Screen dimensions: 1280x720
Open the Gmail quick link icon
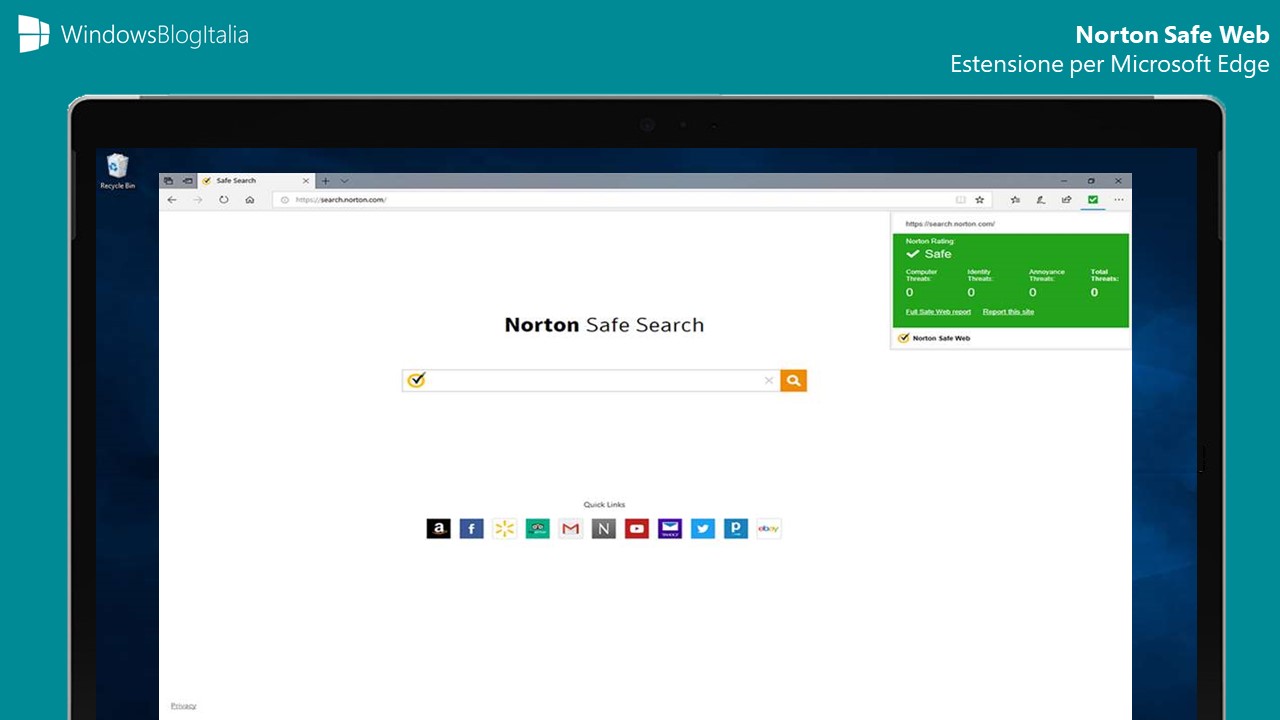(570, 529)
